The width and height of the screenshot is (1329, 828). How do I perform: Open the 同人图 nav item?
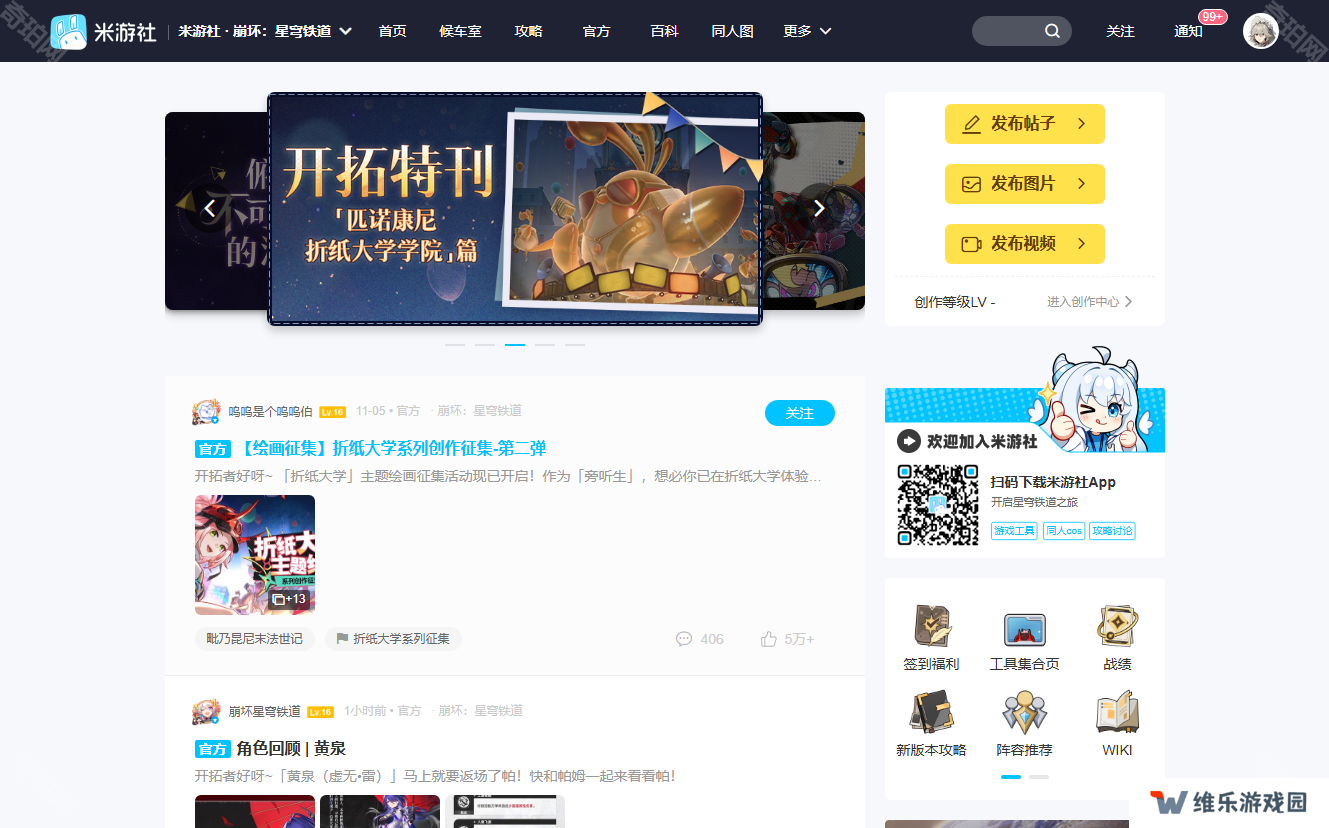(732, 31)
